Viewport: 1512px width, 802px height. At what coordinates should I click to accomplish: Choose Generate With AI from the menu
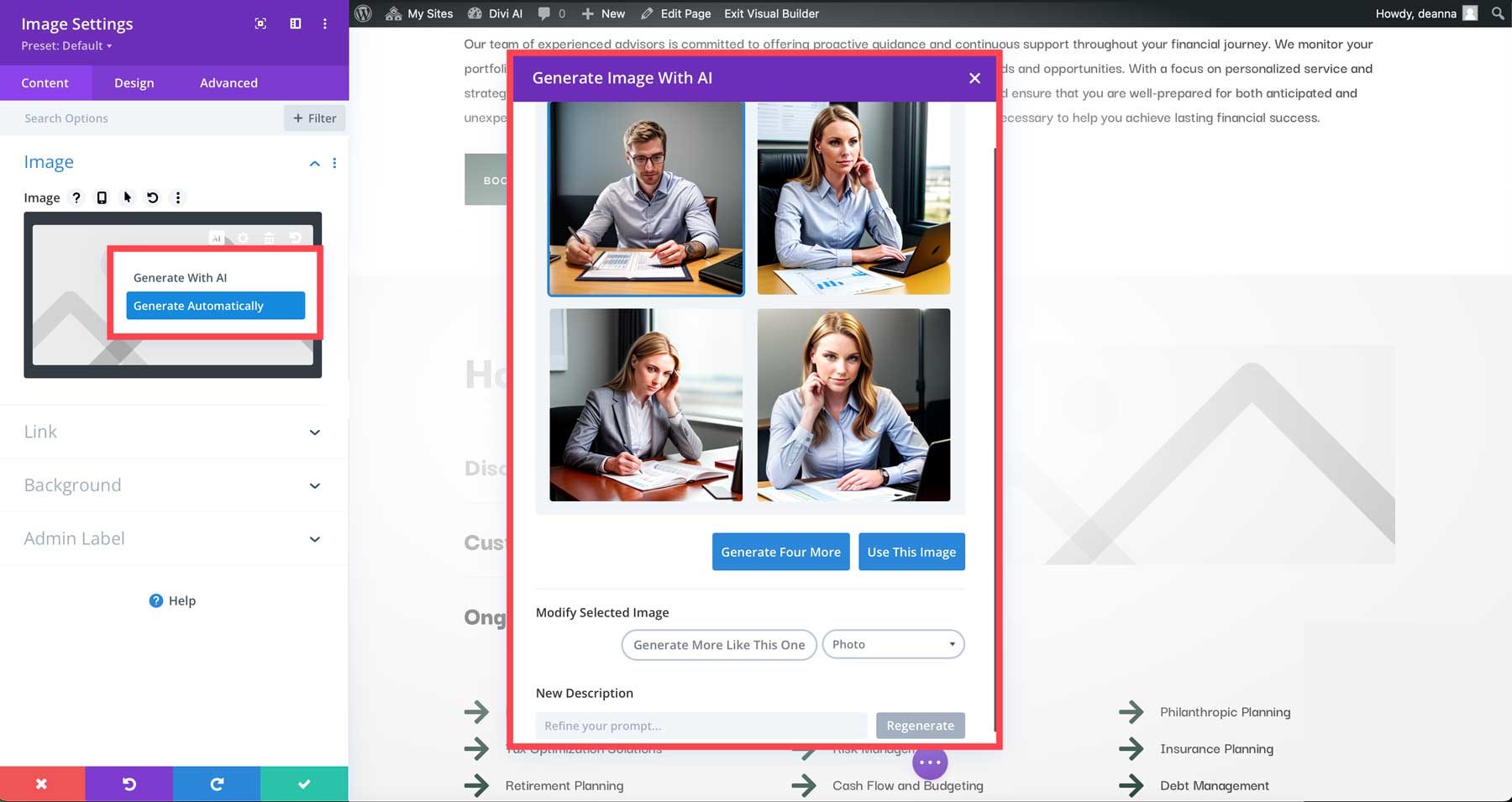[x=215, y=278]
